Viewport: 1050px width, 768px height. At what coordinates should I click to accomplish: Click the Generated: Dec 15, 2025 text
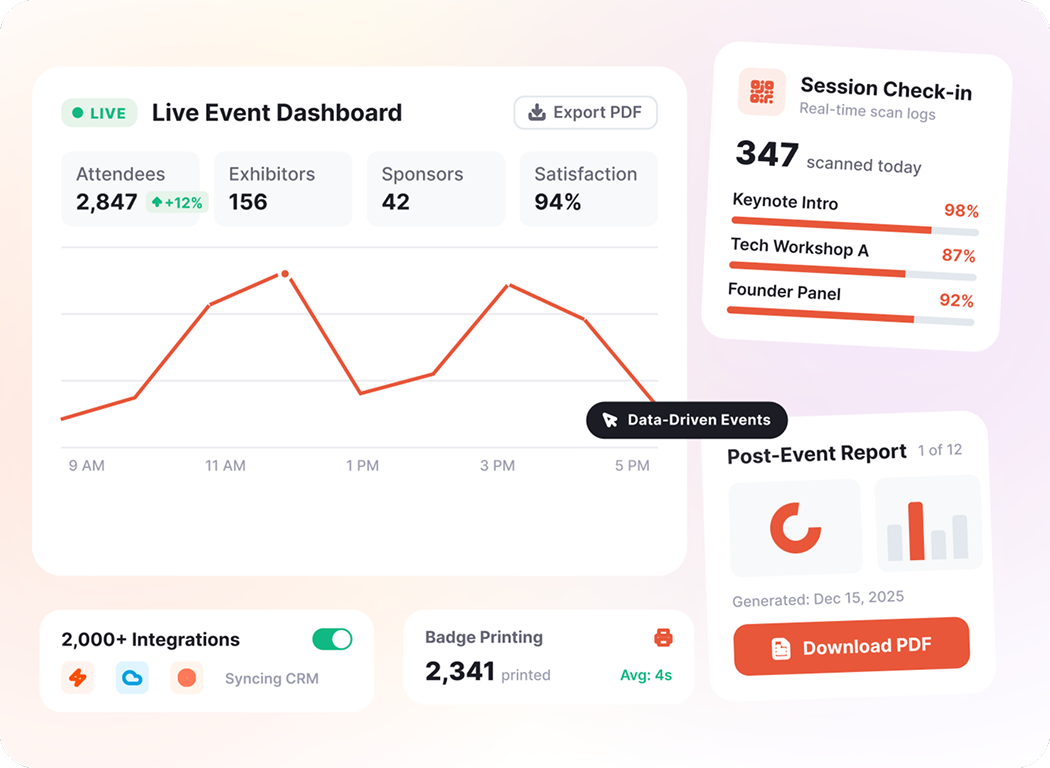coord(818,599)
